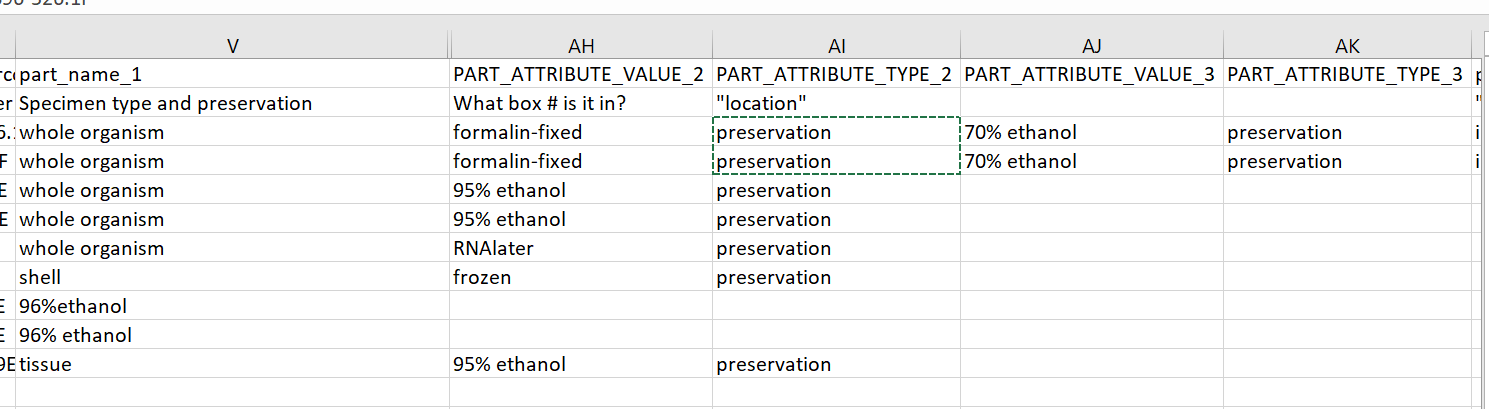Select PART_ATTRIBUTE_VALUE_3 header cell
This screenshot has width=1489, height=409.
point(1091,74)
